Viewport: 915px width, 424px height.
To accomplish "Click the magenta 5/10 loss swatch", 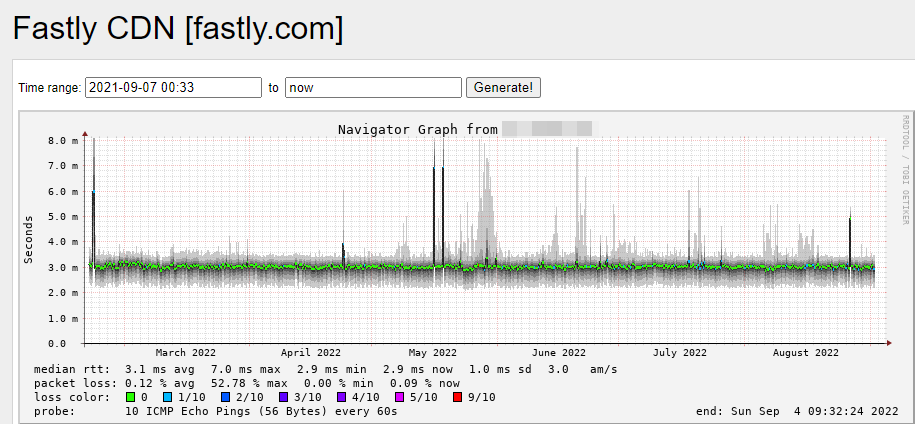I will coord(400,397).
